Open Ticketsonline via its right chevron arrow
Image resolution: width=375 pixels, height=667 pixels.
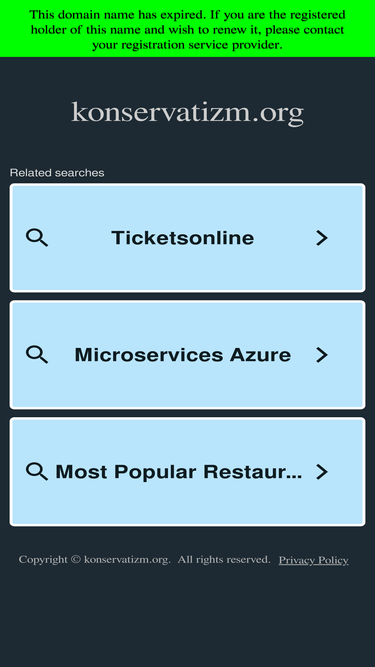[322, 238]
